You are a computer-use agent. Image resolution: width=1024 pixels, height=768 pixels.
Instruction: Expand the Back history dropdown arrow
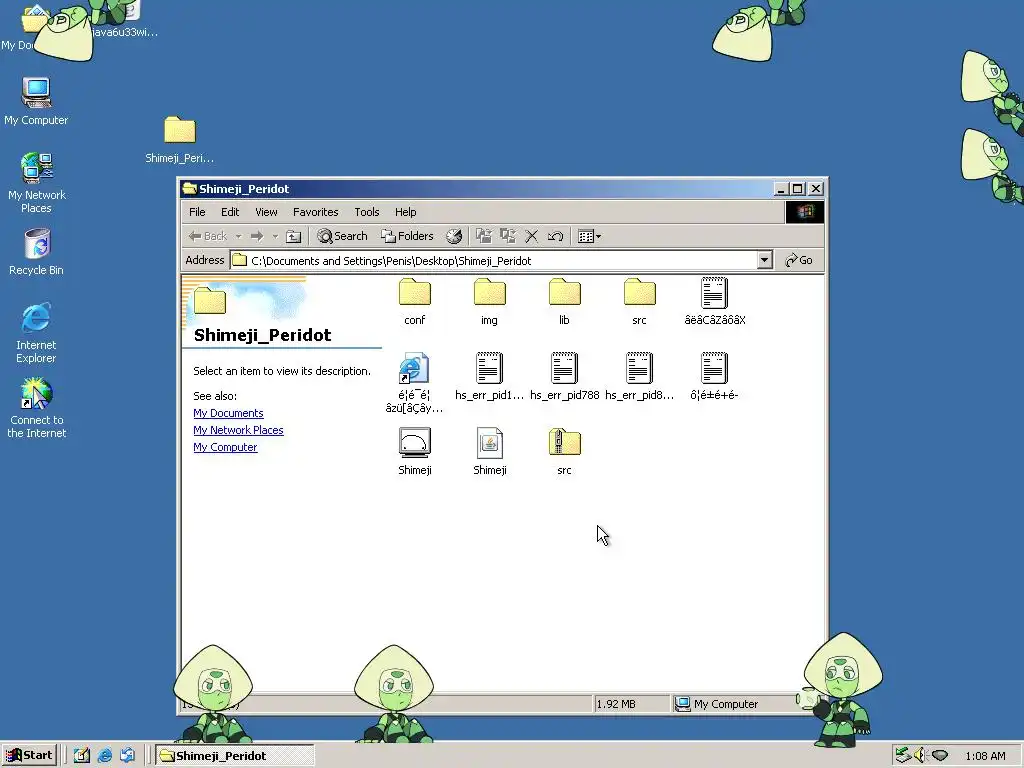pos(238,236)
